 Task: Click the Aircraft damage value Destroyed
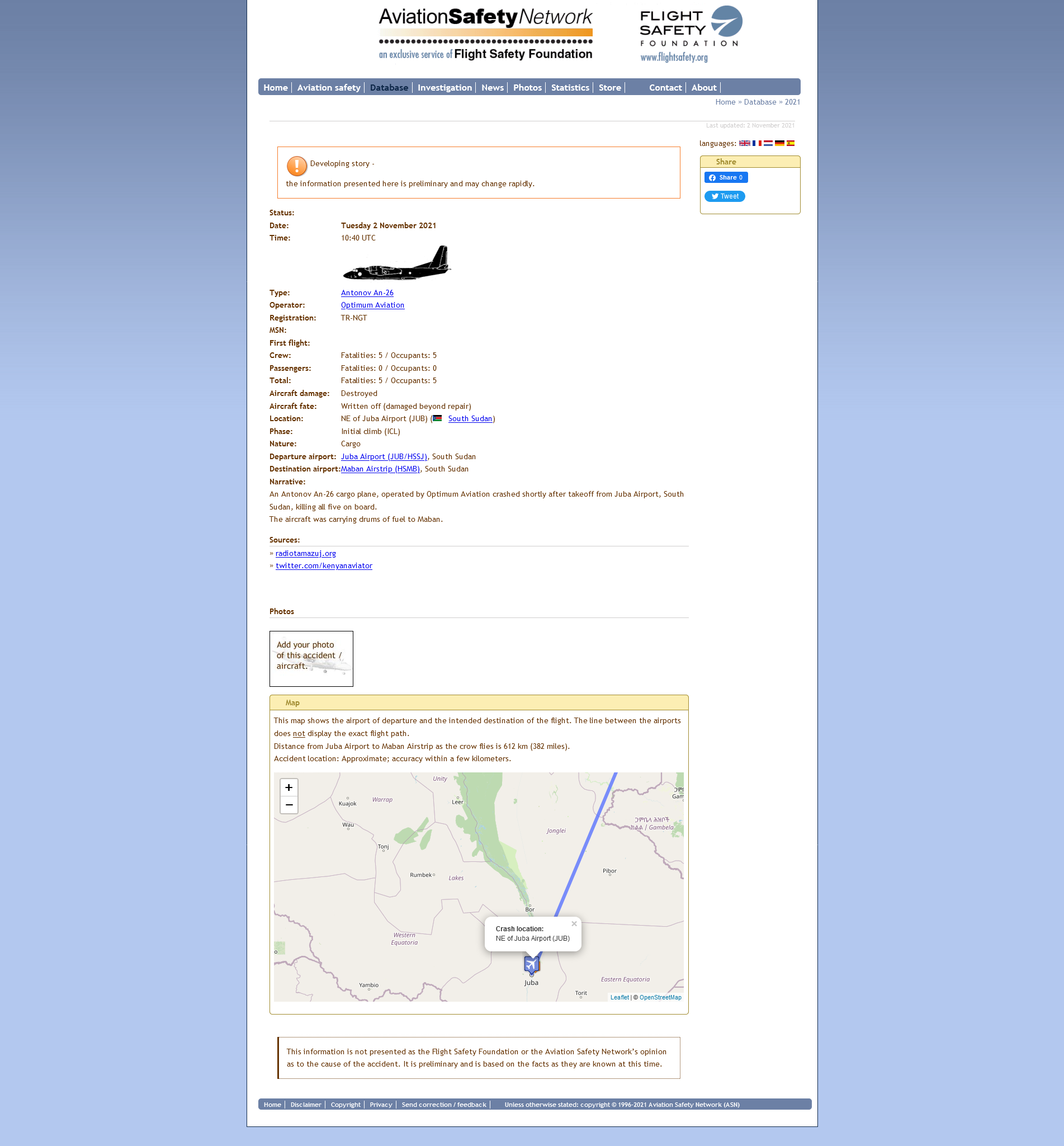coord(359,393)
